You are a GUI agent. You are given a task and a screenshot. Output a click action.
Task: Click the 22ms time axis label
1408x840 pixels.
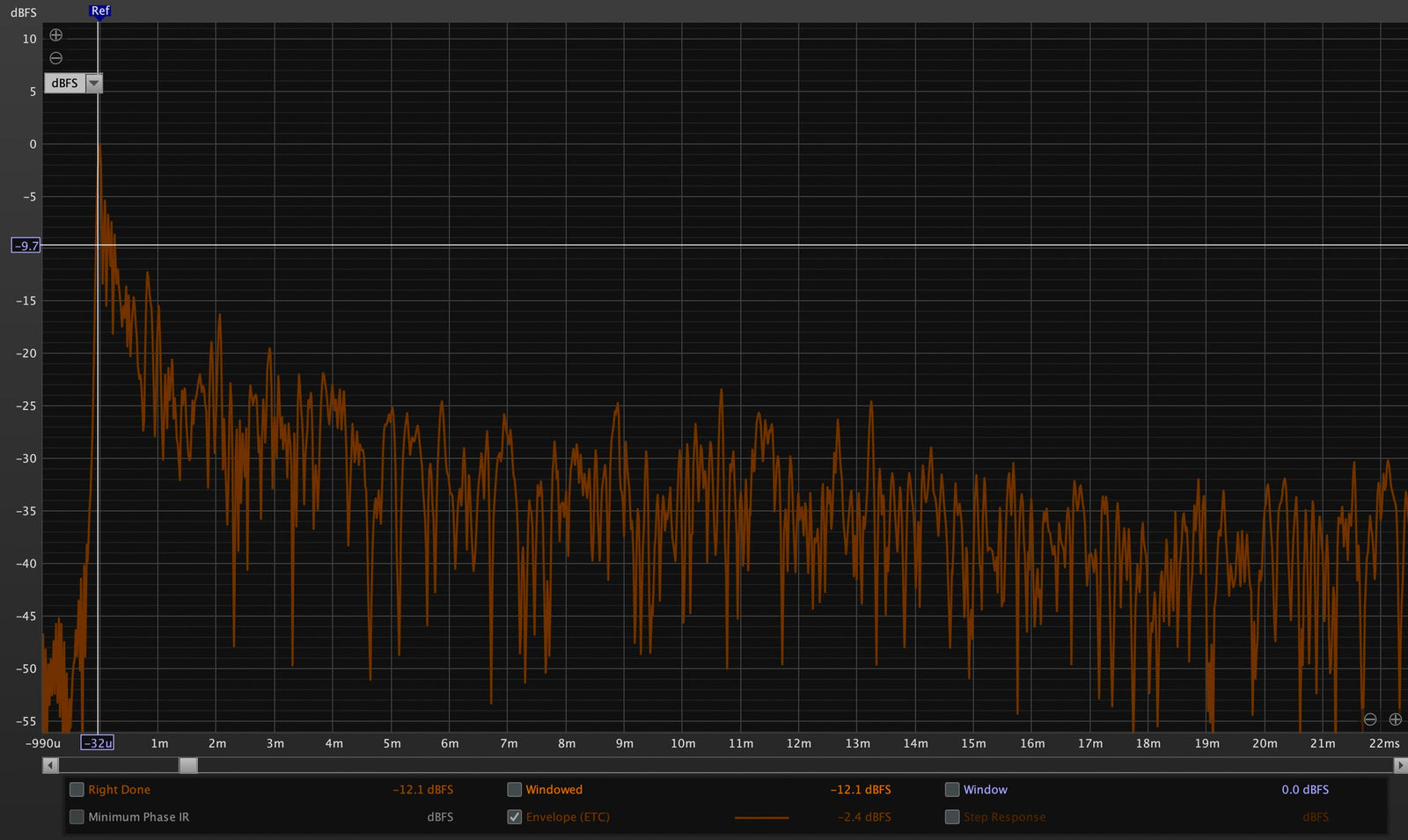pos(1384,743)
